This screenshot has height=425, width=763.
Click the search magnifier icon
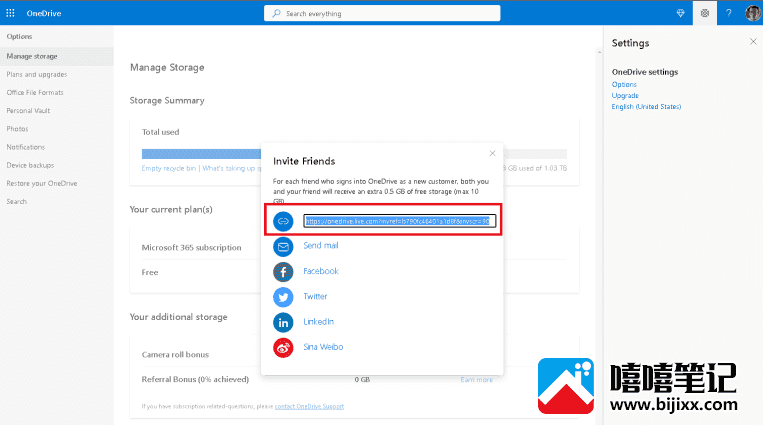pyautogui.click(x=276, y=13)
